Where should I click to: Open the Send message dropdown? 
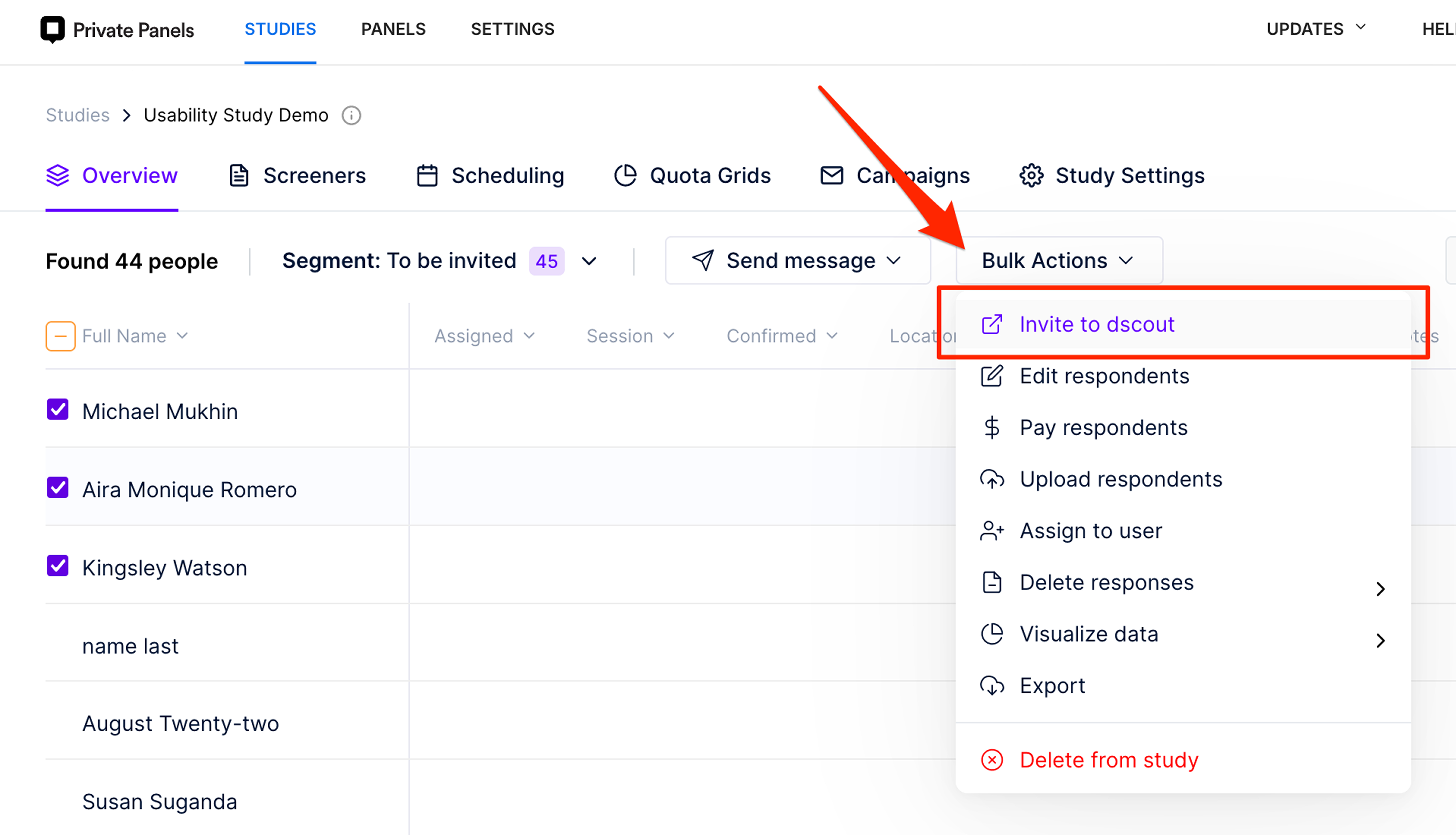click(x=798, y=260)
